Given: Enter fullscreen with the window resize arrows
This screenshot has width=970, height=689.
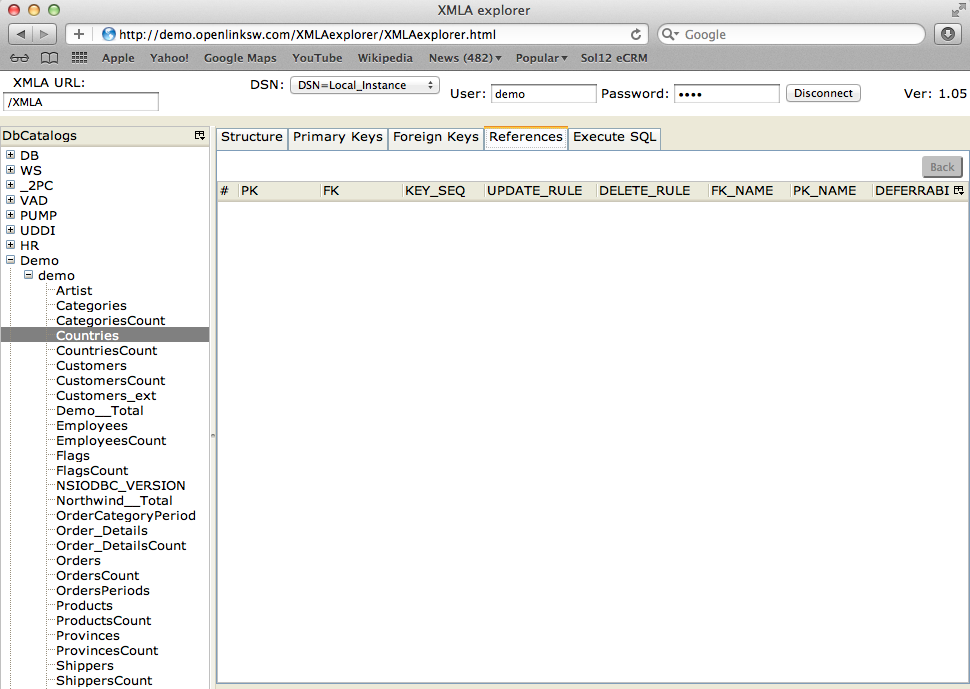Looking at the screenshot, I should (958, 10).
